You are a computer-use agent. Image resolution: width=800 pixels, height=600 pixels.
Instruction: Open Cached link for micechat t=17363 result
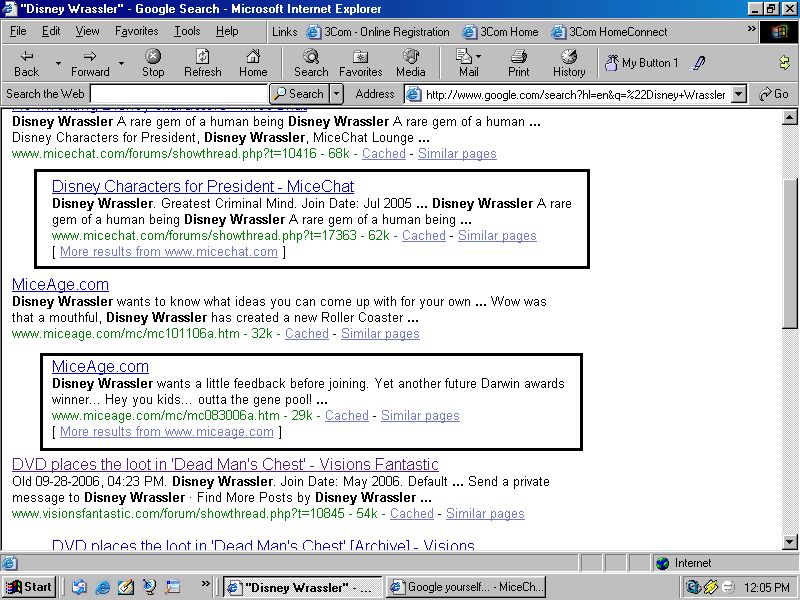tap(424, 236)
